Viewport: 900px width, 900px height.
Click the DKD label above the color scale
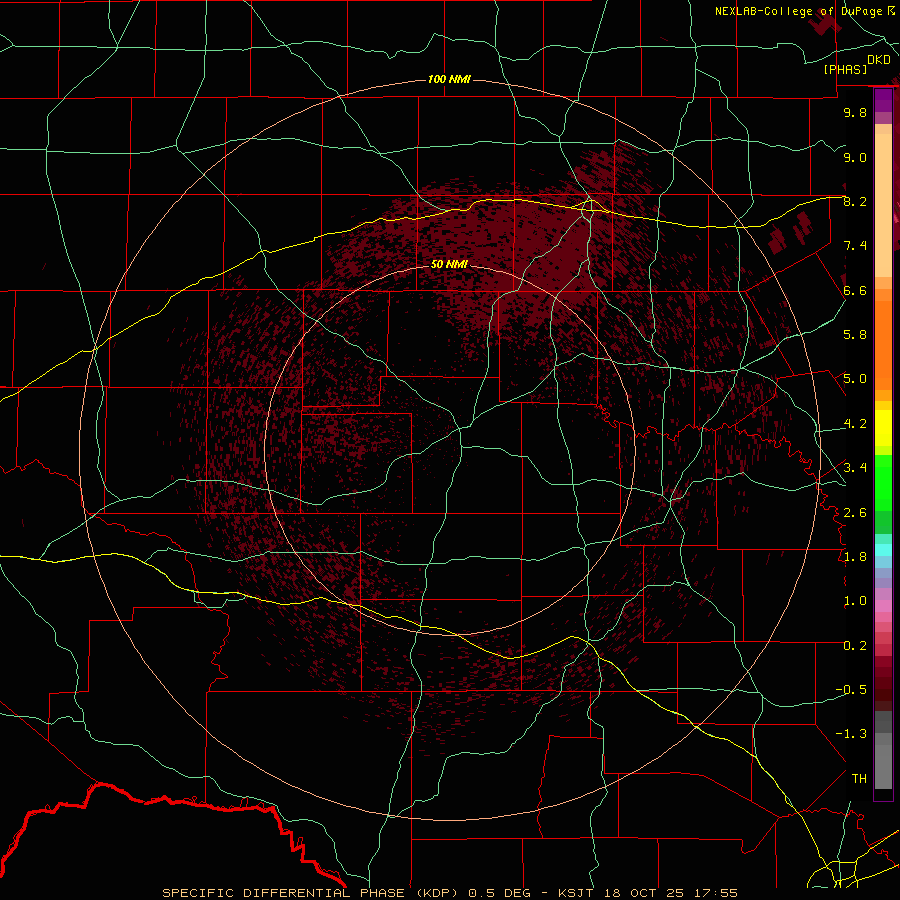pos(879,60)
